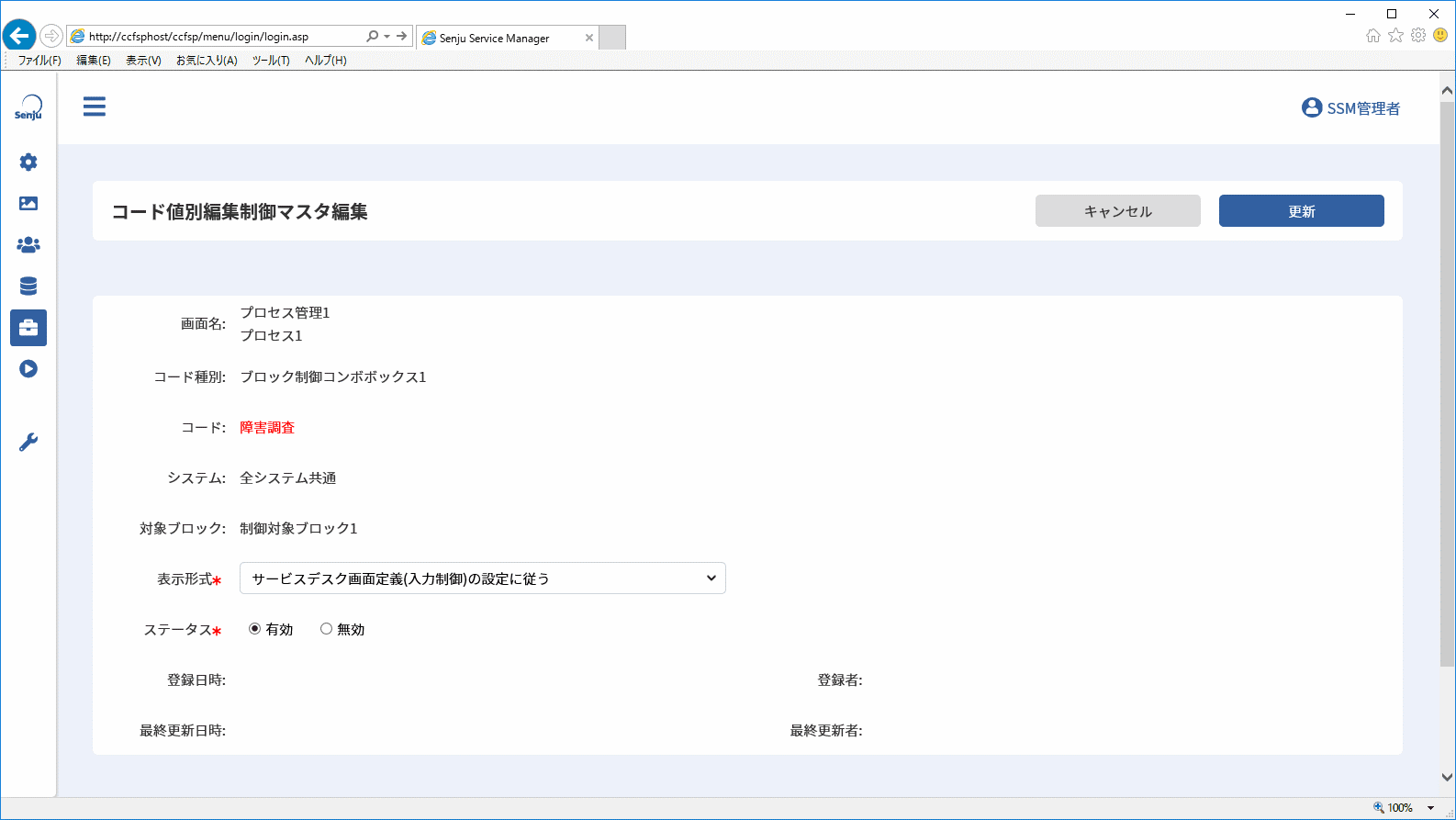Go back with browser back arrow

point(18,36)
